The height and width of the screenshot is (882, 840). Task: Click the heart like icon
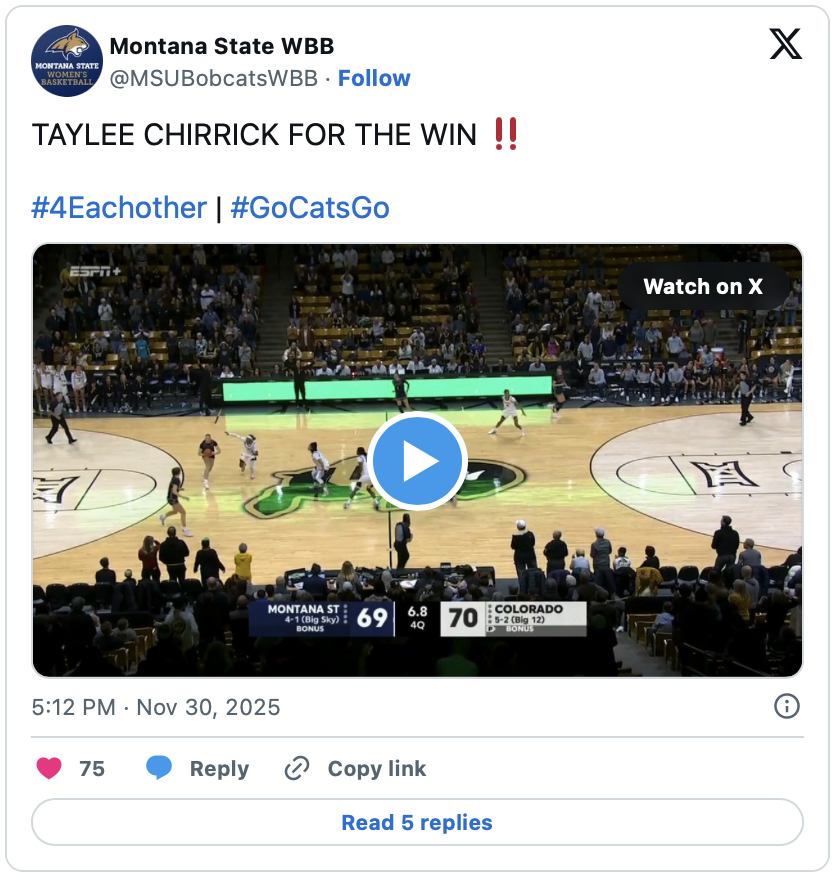point(49,768)
